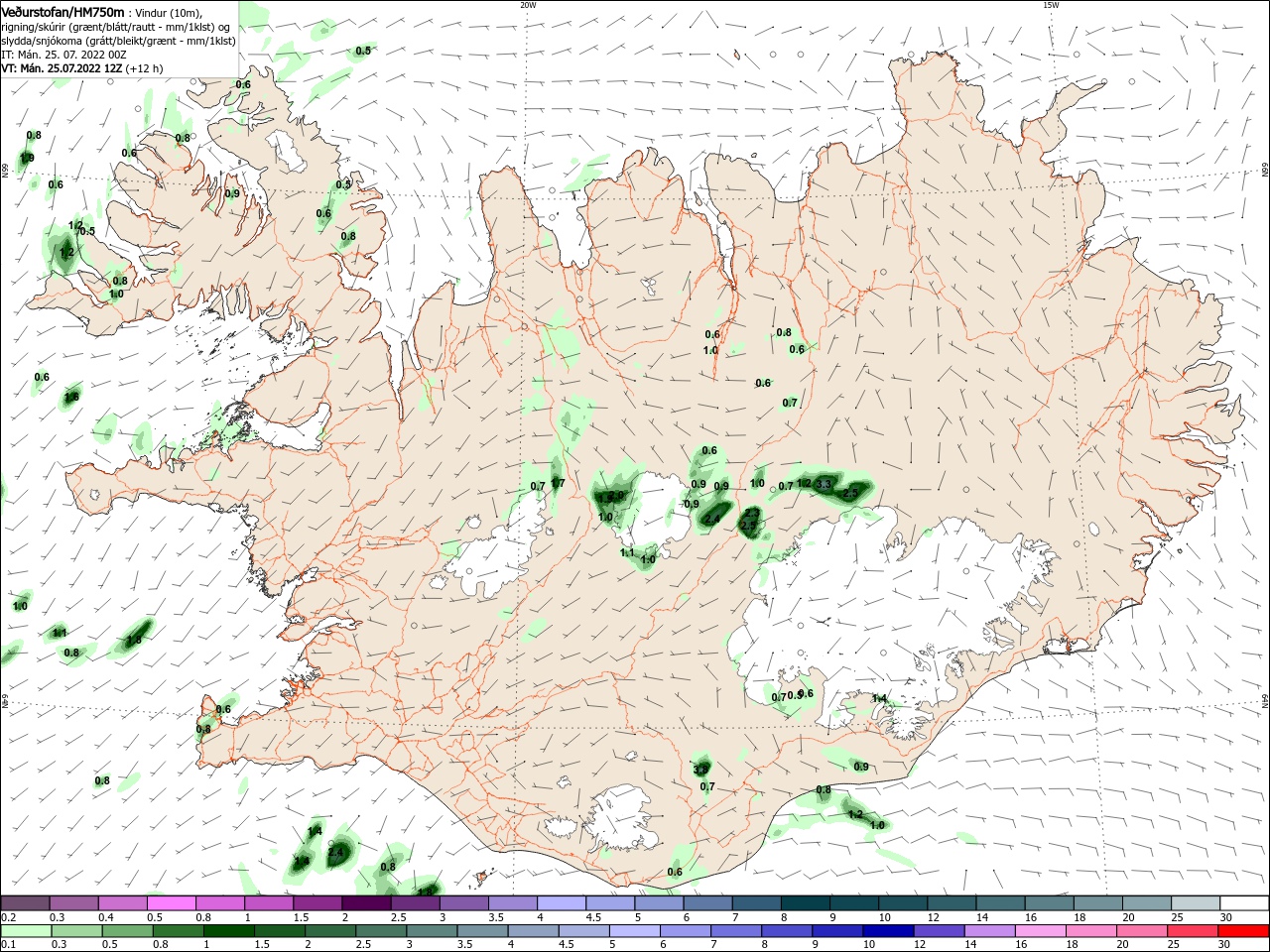Image resolution: width=1270 pixels, height=952 pixels.
Task: Click the Veðurstofan/HM750m title text
Action: pos(63,11)
